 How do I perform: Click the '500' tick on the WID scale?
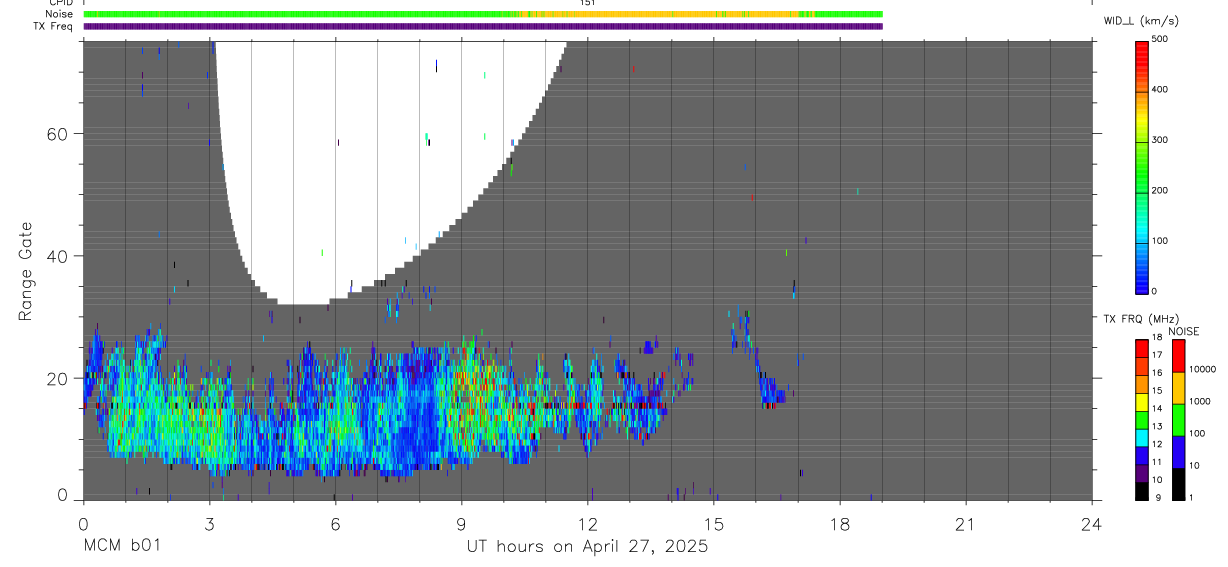pos(1160,39)
